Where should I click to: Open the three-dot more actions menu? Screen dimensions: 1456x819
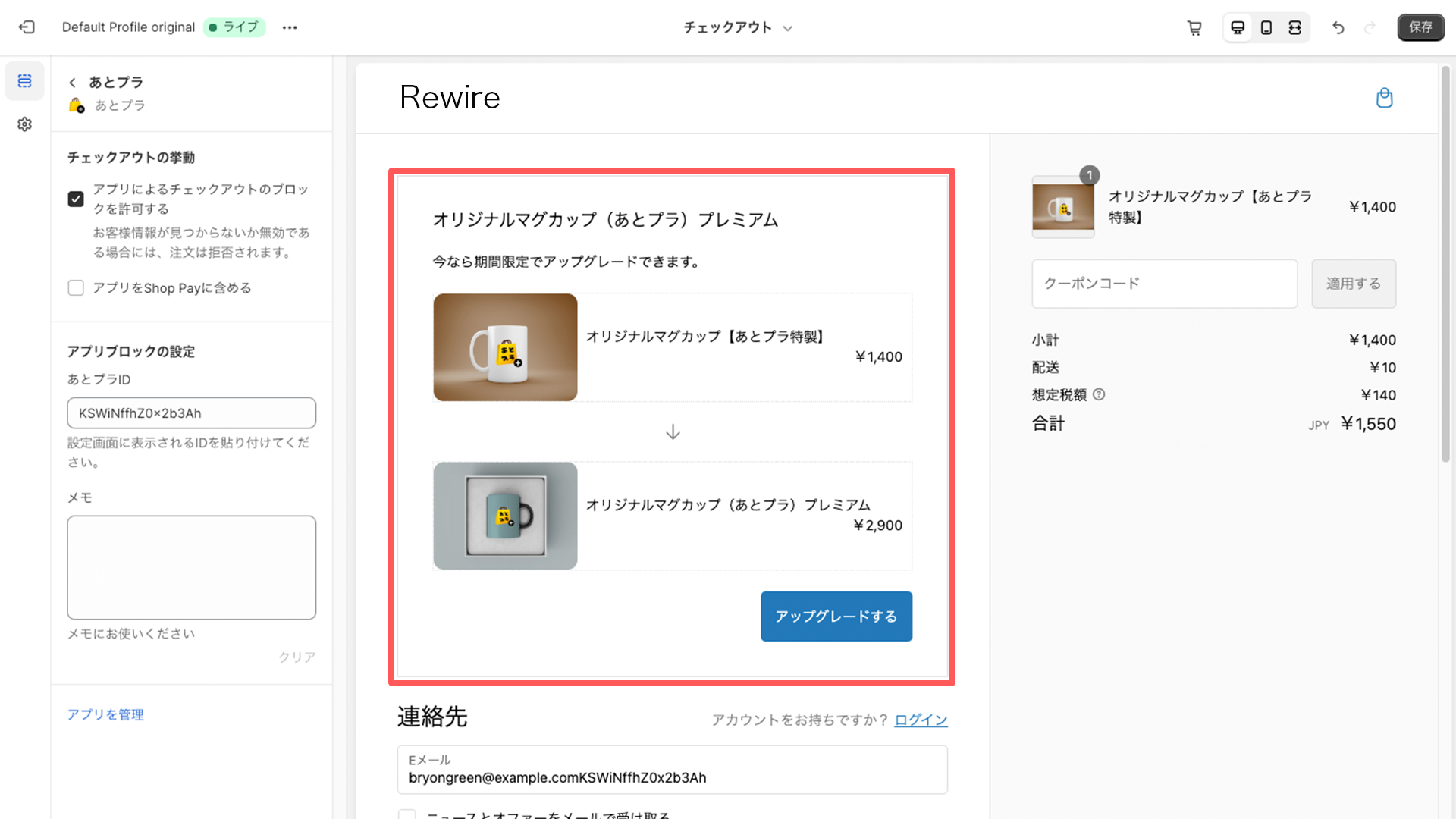tap(290, 27)
